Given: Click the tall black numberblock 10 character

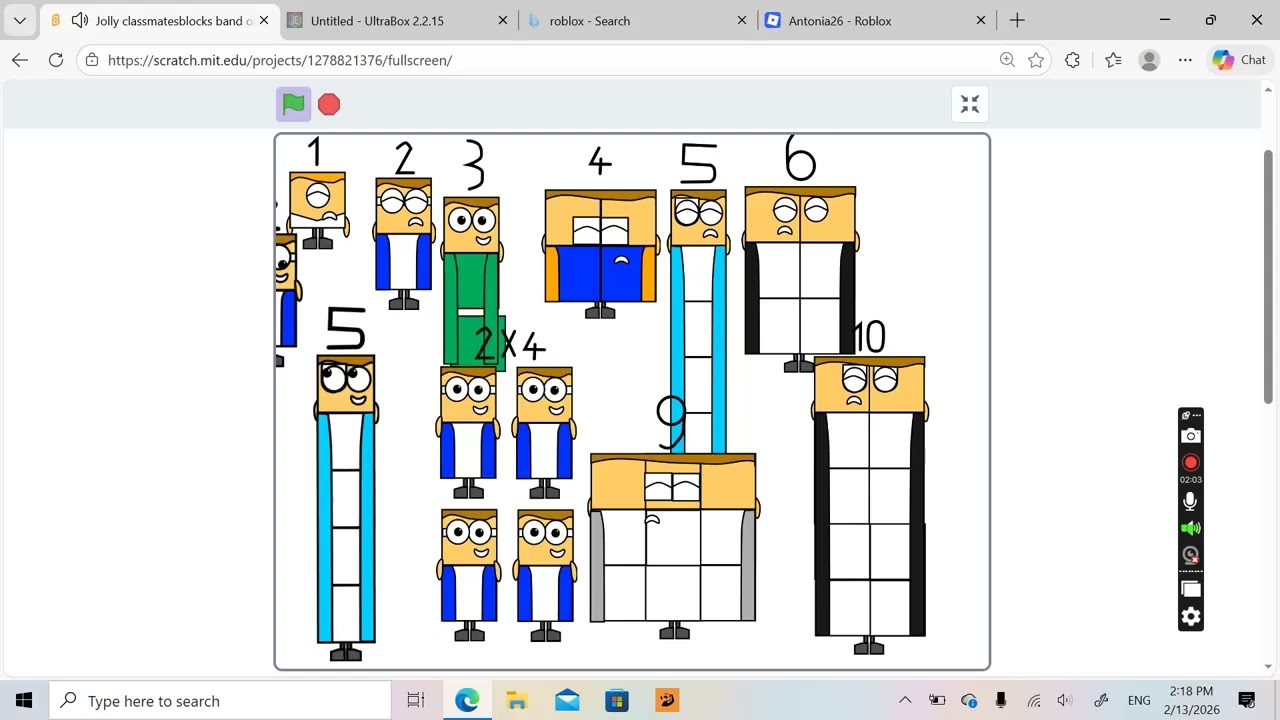Looking at the screenshot, I should tap(869, 505).
